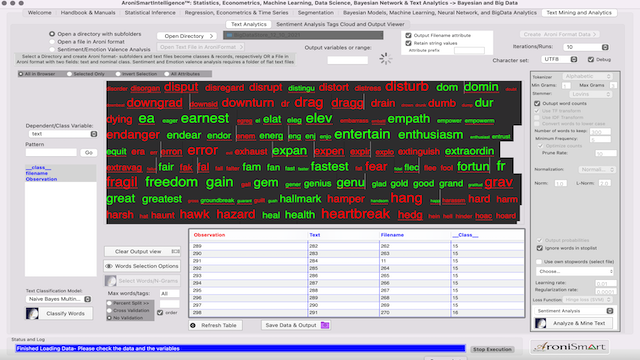This screenshot has width=640, height=360.
Task: Select Open a directory with subfolders option
Action: tap(52, 34)
